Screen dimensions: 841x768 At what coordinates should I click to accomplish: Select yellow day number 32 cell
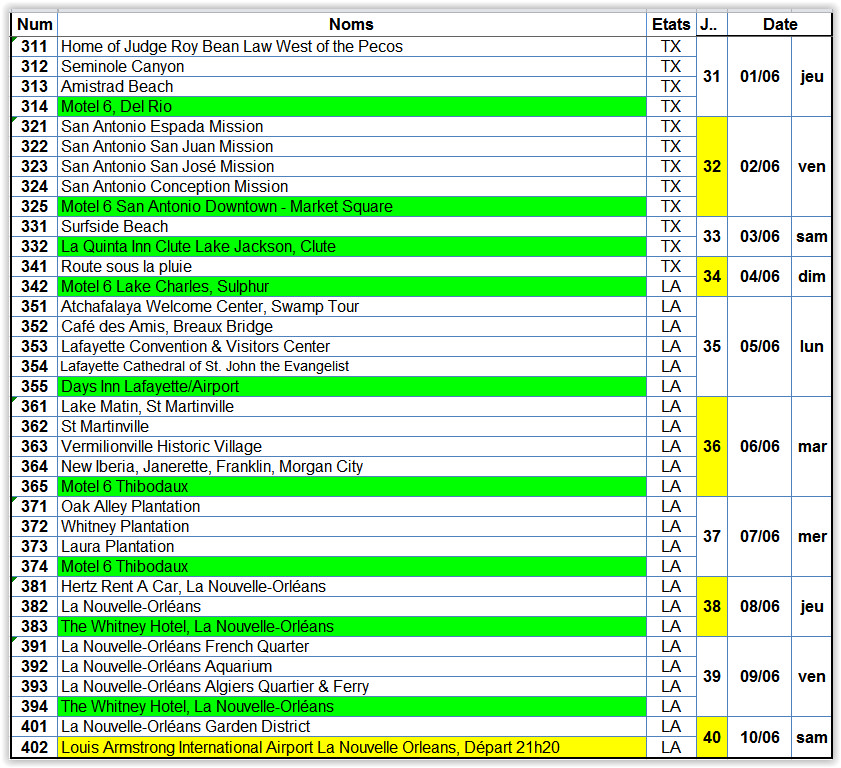[x=712, y=166]
